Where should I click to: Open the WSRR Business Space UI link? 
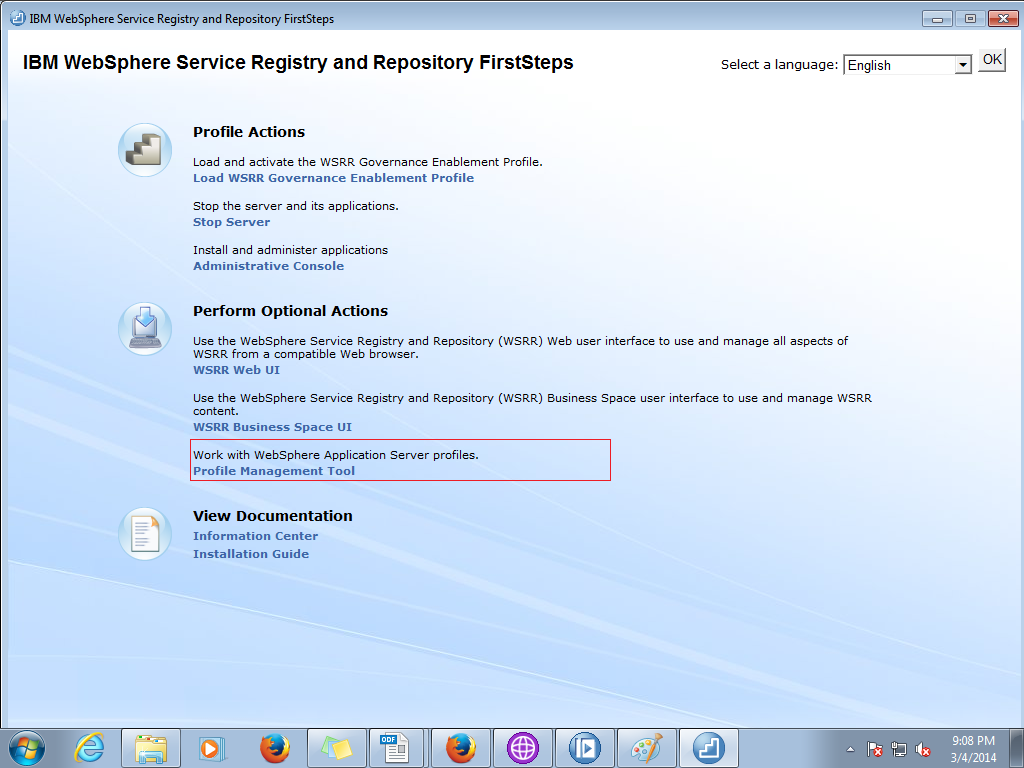pyautogui.click(x=272, y=427)
